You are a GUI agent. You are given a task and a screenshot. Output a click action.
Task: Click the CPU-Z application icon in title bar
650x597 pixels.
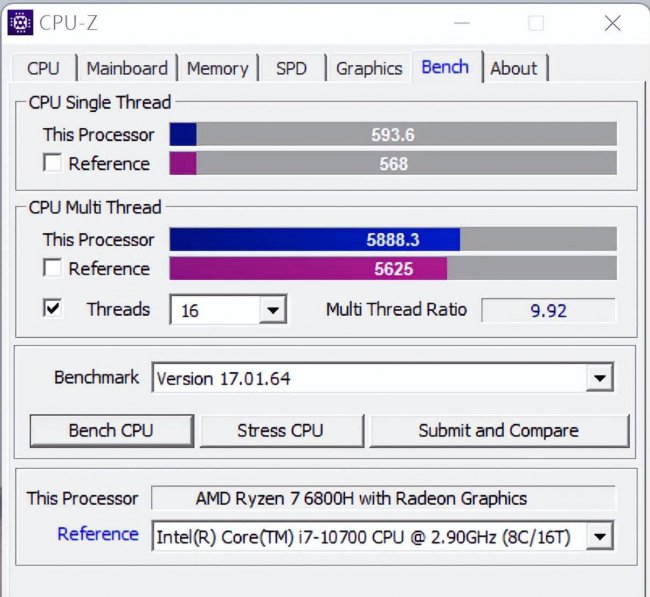(x=20, y=22)
